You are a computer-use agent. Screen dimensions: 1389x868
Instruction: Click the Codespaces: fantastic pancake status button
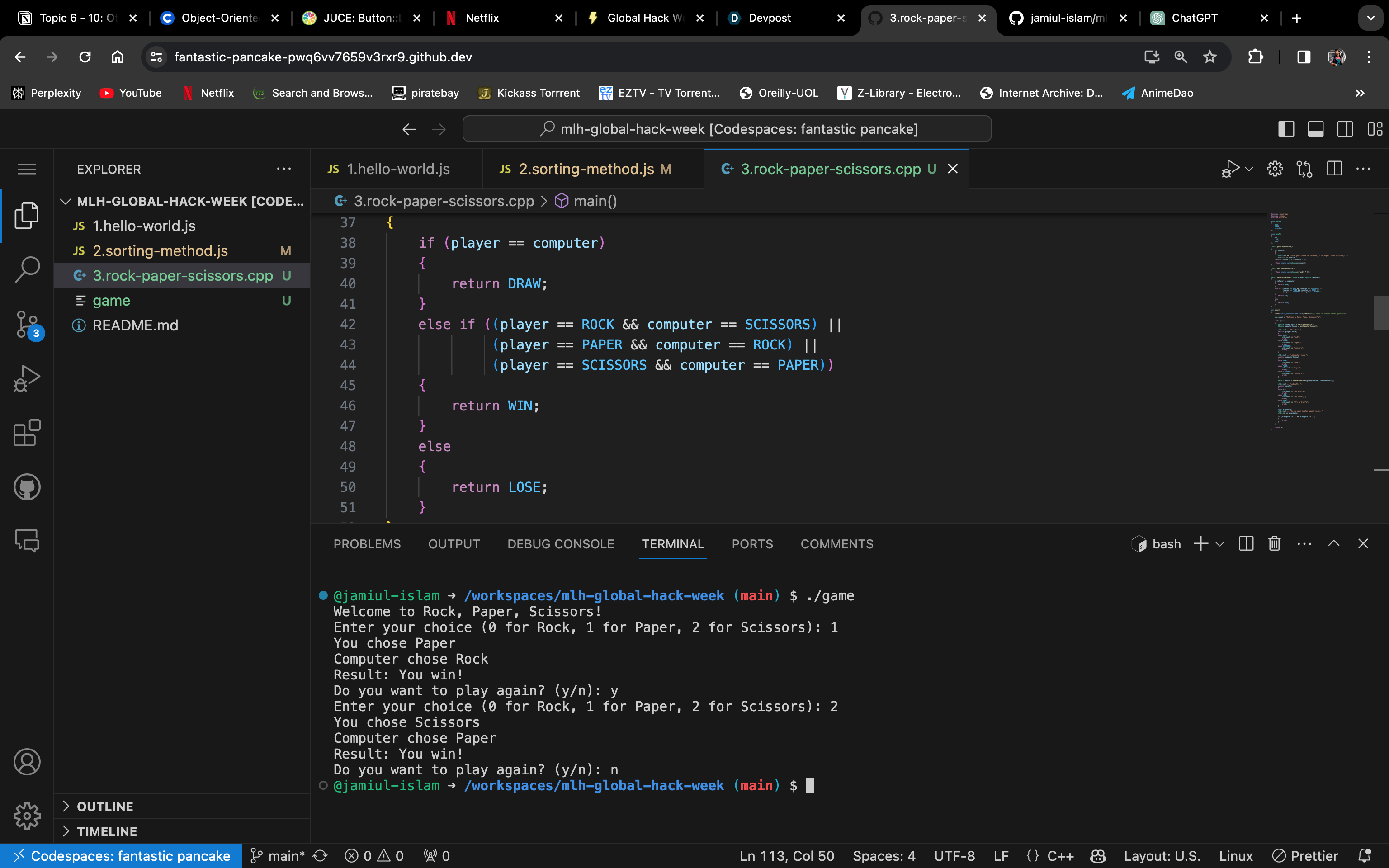point(121,856)
